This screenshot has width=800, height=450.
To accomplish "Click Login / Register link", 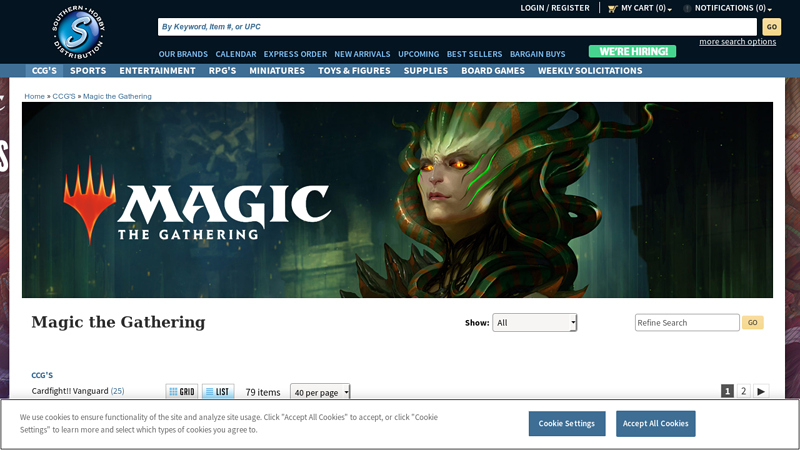I will (555, 8).
